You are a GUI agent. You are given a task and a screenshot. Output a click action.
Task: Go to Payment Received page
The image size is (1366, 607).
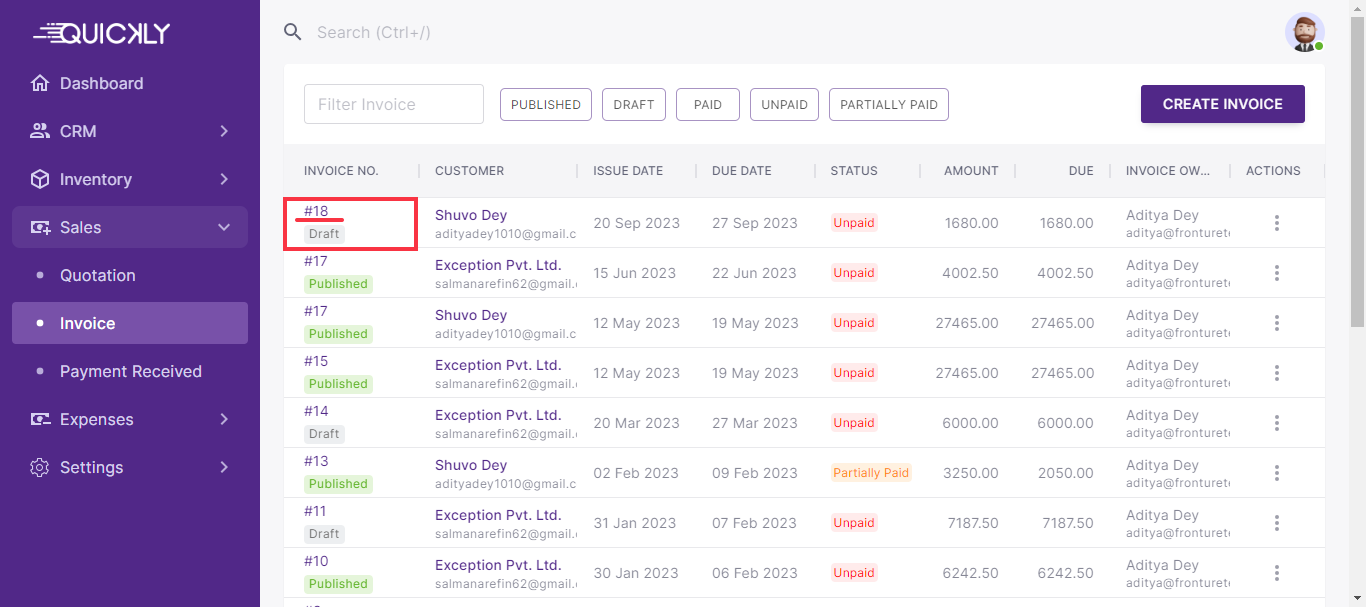click(x=130, y=371)
